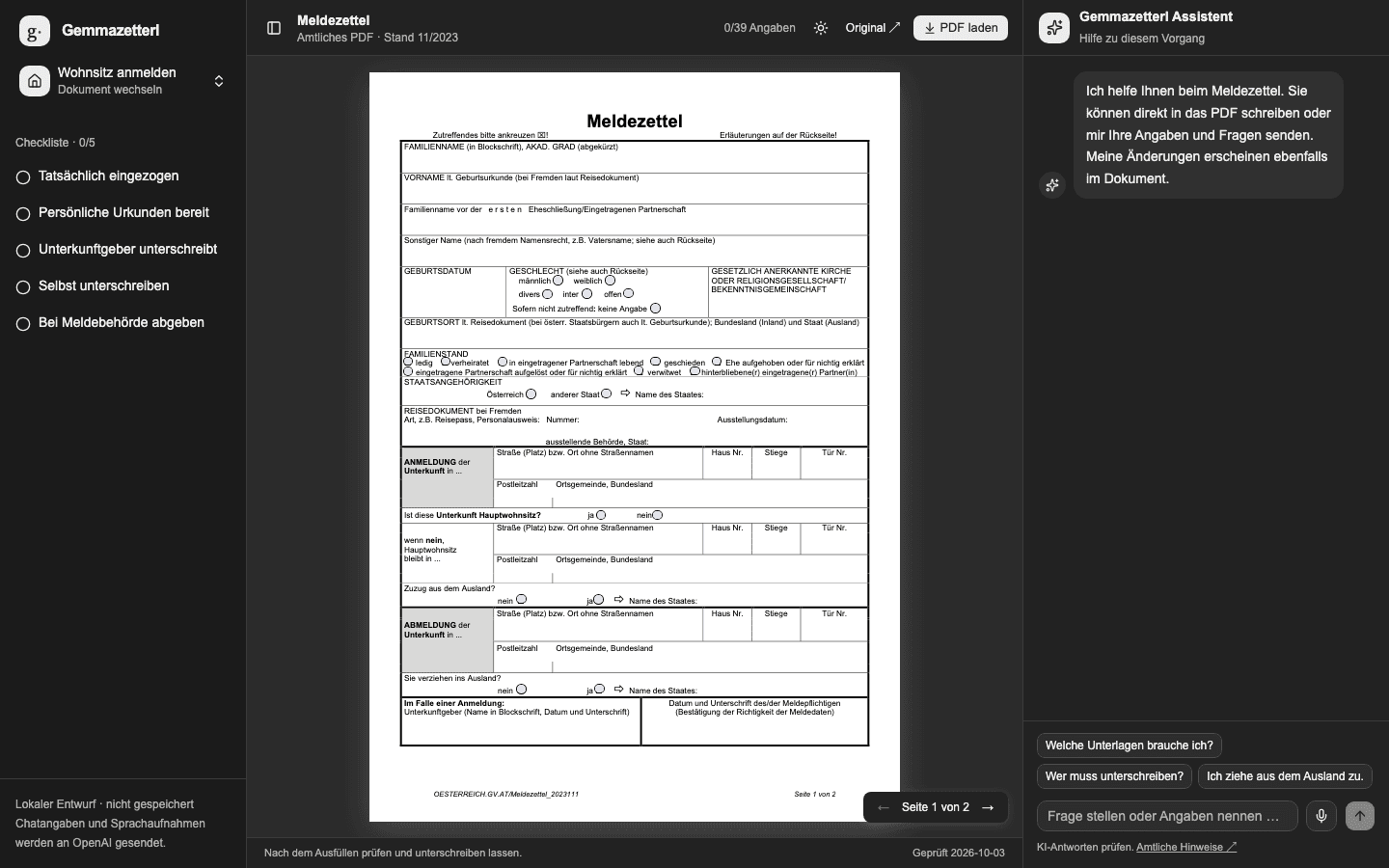The height and width of the screenshot is (868, 1389).
Task: Check off 'Bei Meldebehörde abgeben'
Action: [x=23, y=324]
